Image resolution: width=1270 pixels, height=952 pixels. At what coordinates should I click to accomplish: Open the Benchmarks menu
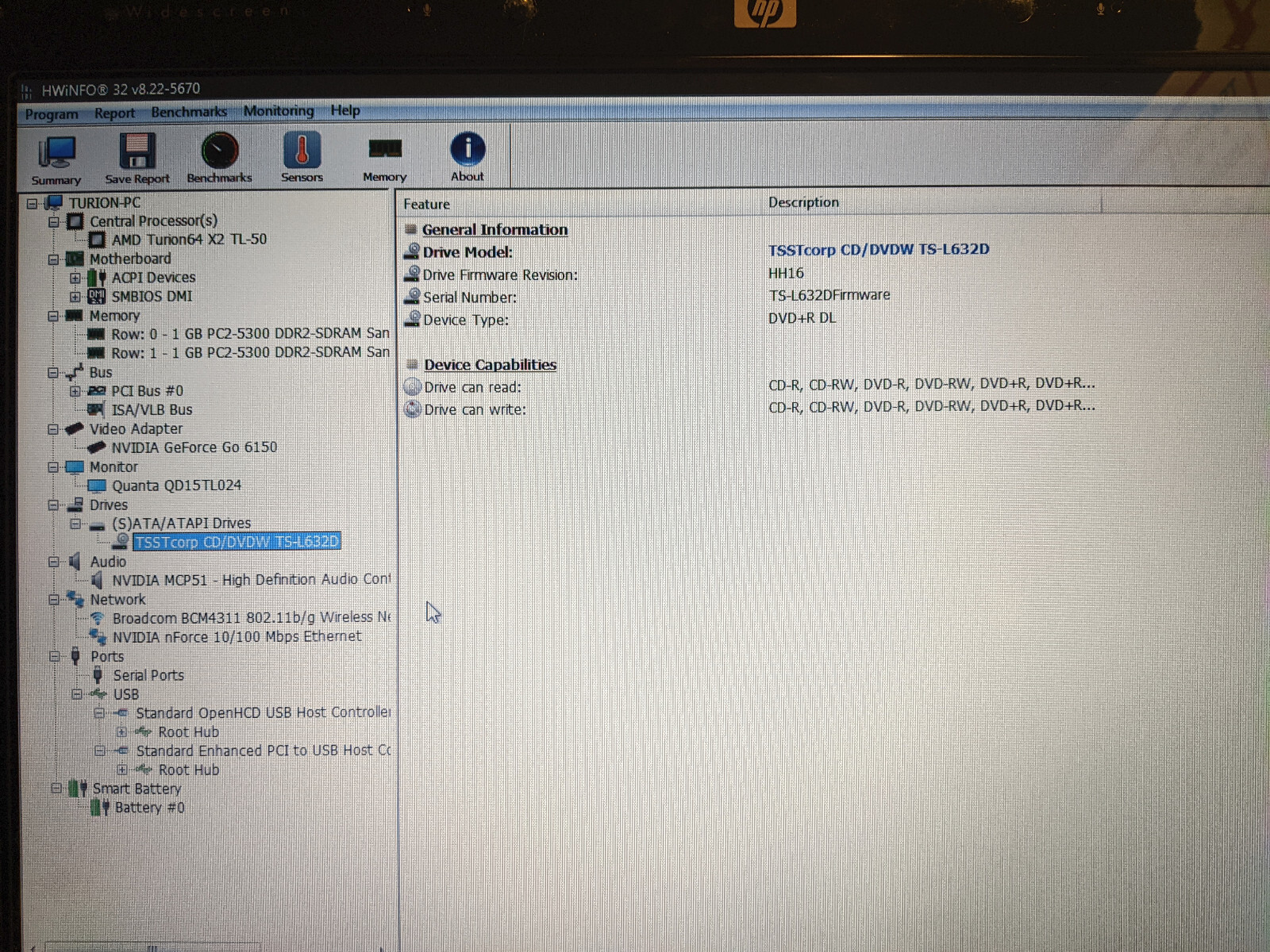tap(189, 112)
